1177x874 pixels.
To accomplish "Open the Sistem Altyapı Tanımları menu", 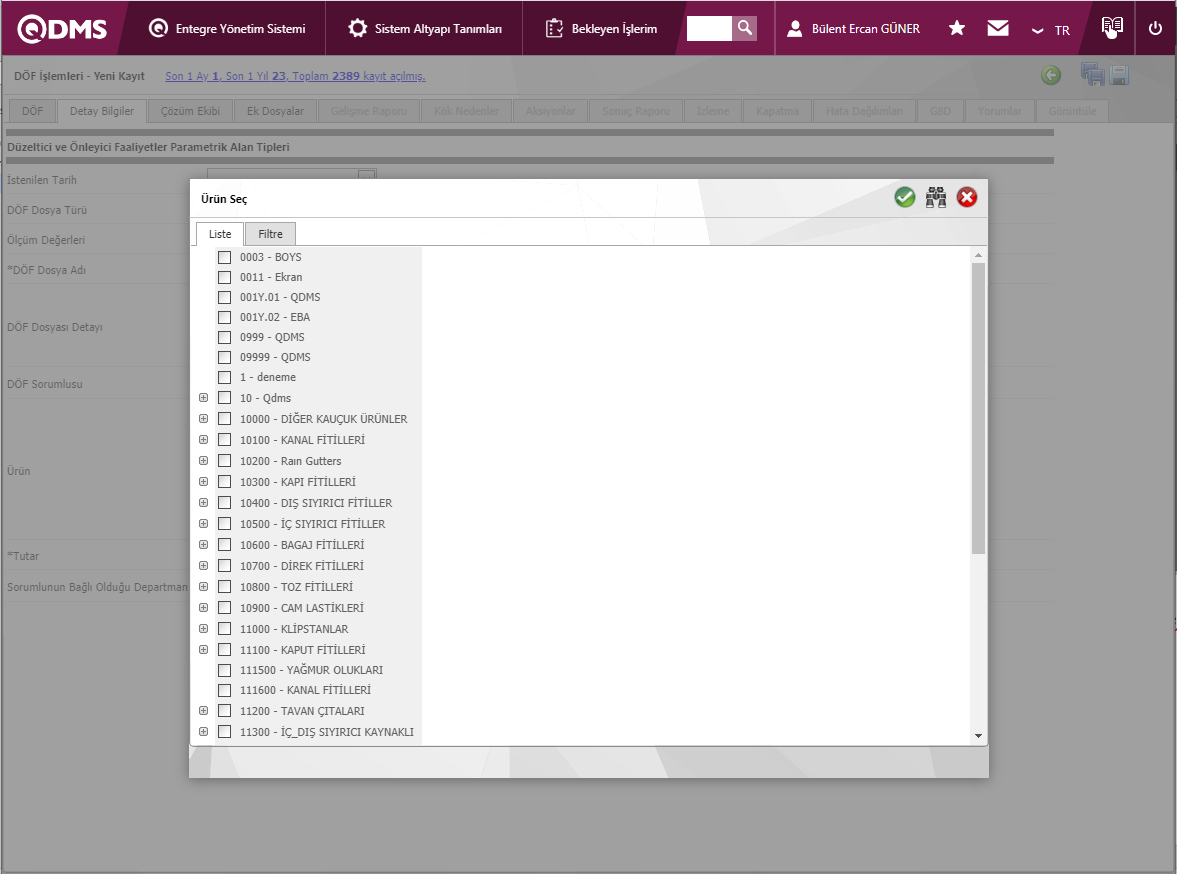I will (x=425, y=29).
